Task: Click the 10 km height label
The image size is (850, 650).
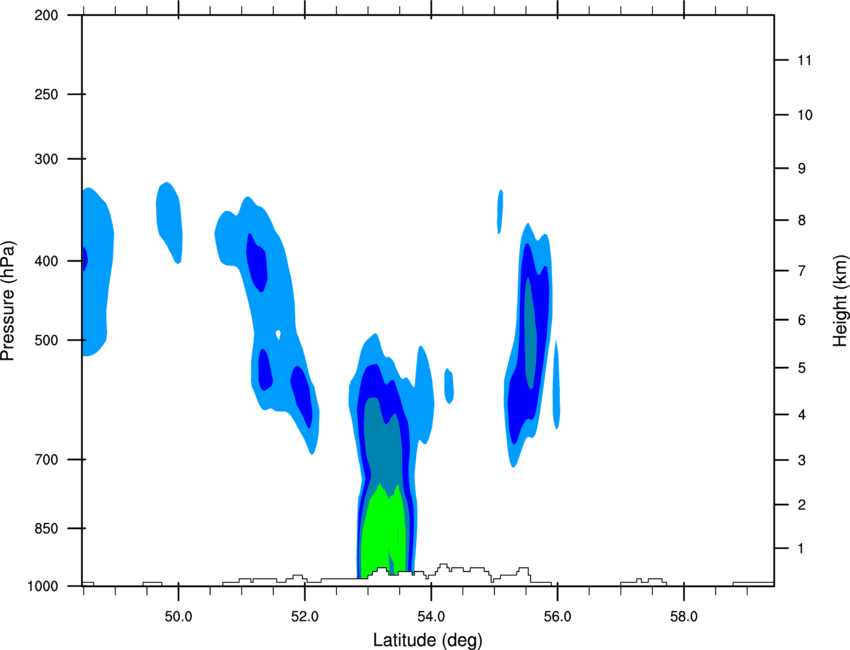Action: pos(805,115)
